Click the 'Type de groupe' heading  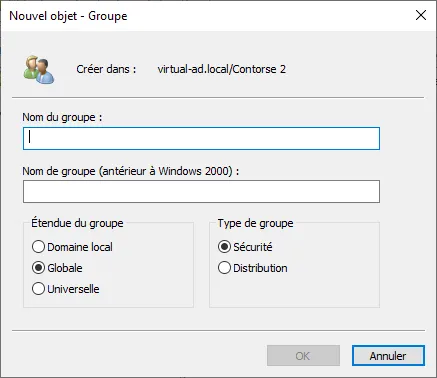(256, 223)
